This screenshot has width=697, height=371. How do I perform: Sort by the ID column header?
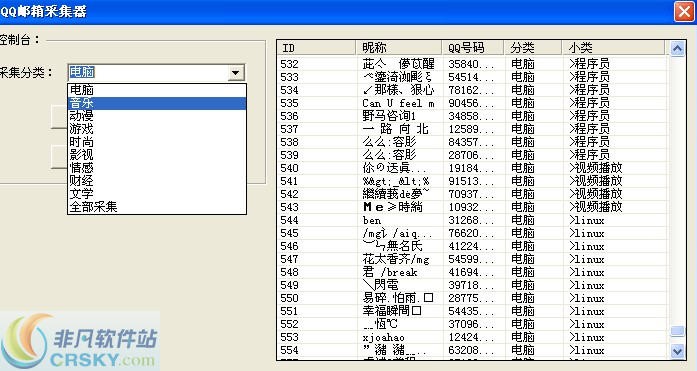click(x=316, y=48)
